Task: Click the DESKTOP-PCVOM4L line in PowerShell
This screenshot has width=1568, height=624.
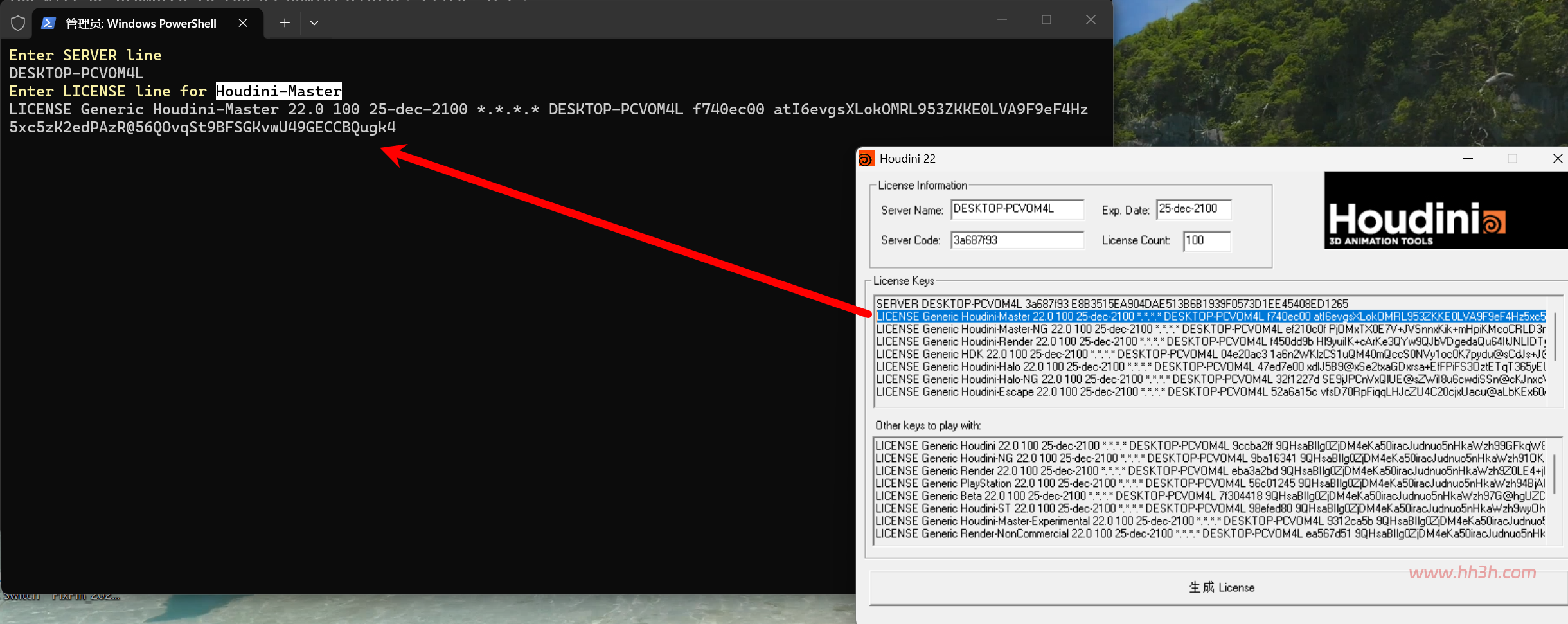Action: click(76, 73)
